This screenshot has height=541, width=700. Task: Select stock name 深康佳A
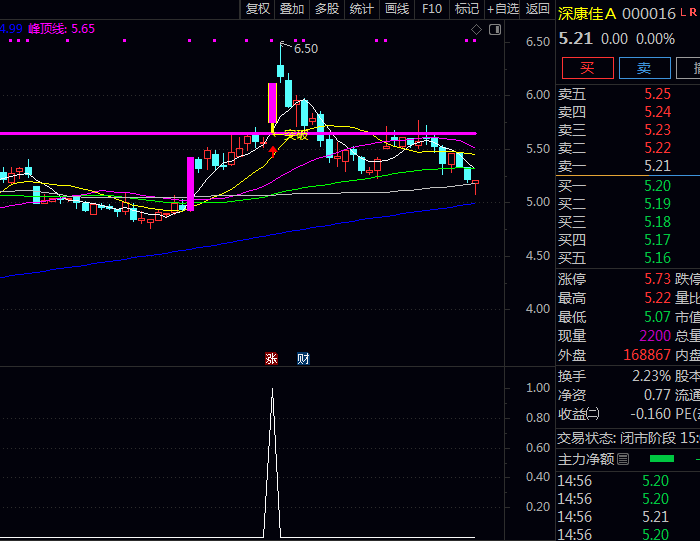click(587, 14)
